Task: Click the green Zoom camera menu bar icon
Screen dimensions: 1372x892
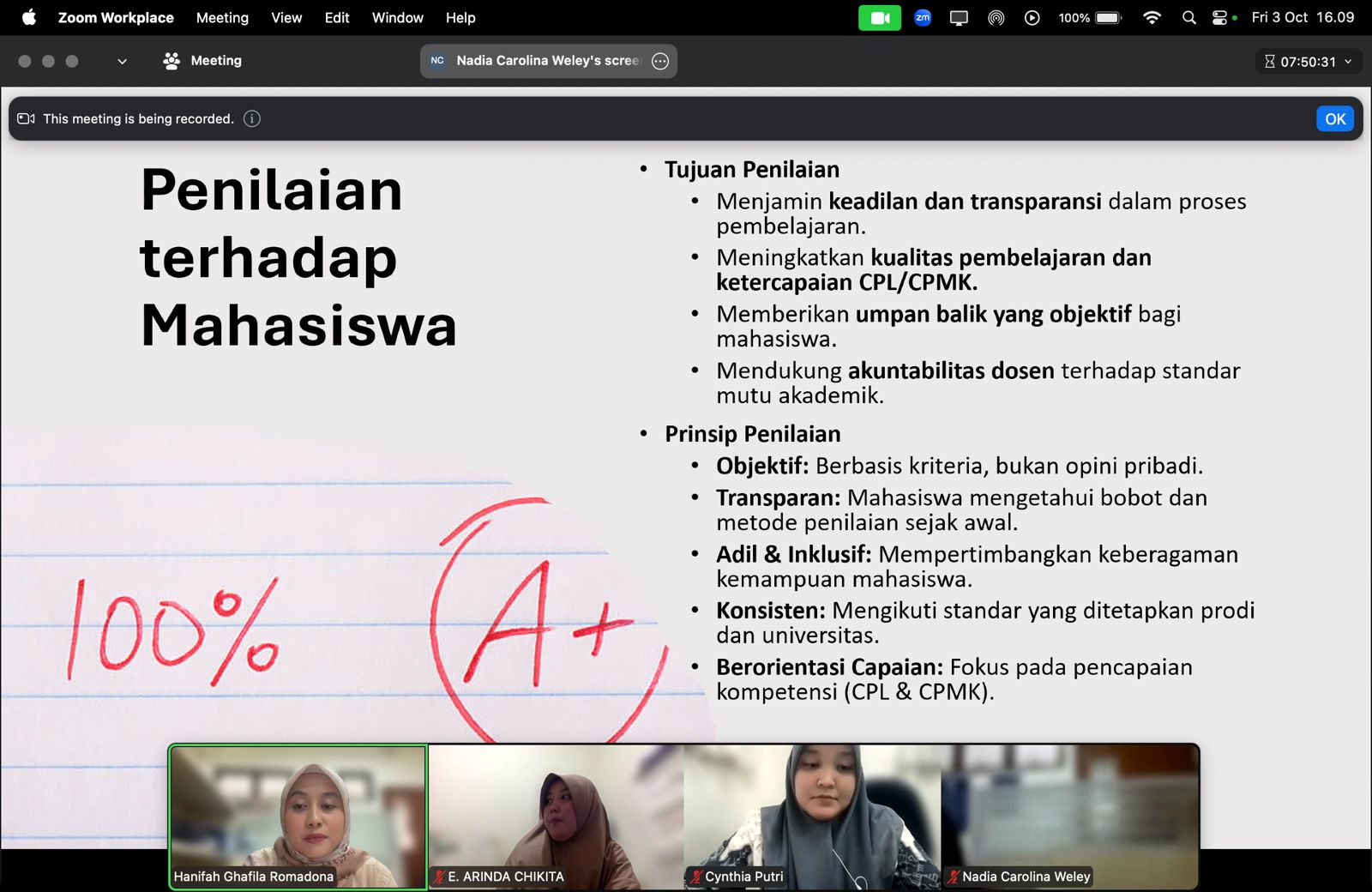Action: pyautogui.click(x=879, y=18)
